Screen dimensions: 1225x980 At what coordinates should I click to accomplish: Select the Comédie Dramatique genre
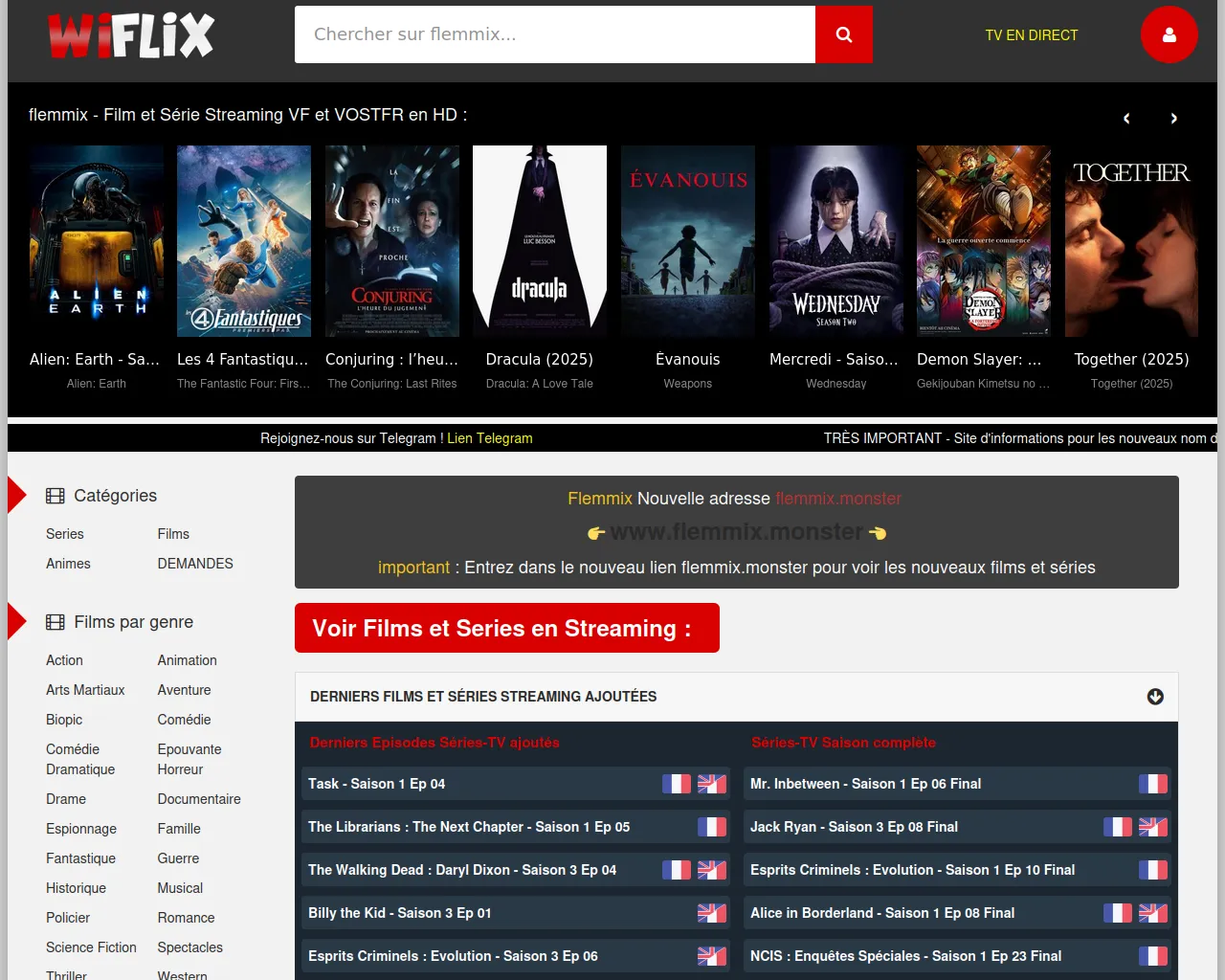pyautogui.click(x=80, y=759)
